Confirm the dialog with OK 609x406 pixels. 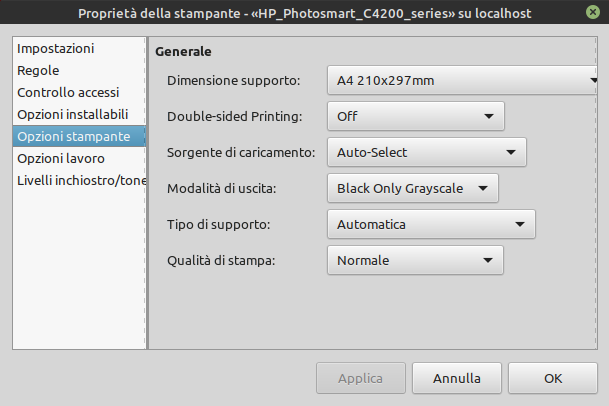[553, 378]
